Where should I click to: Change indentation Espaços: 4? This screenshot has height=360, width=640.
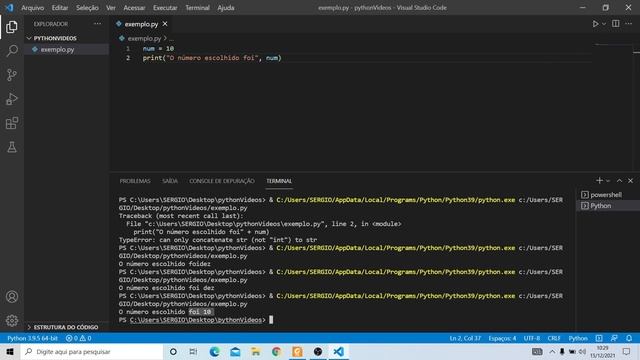pos(502,338)
